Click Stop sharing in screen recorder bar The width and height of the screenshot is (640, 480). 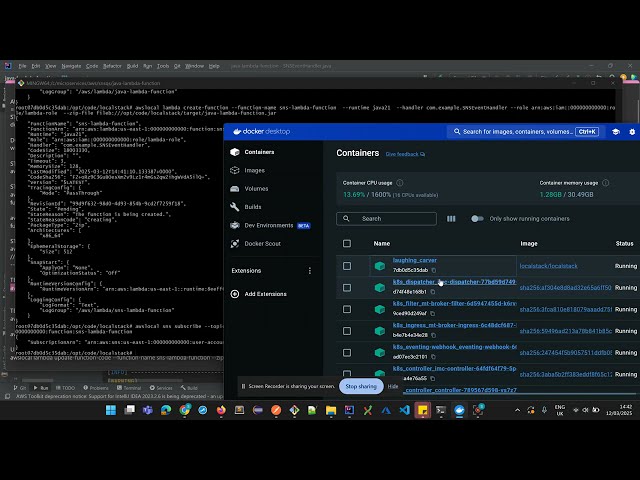[x=361, y=386]
